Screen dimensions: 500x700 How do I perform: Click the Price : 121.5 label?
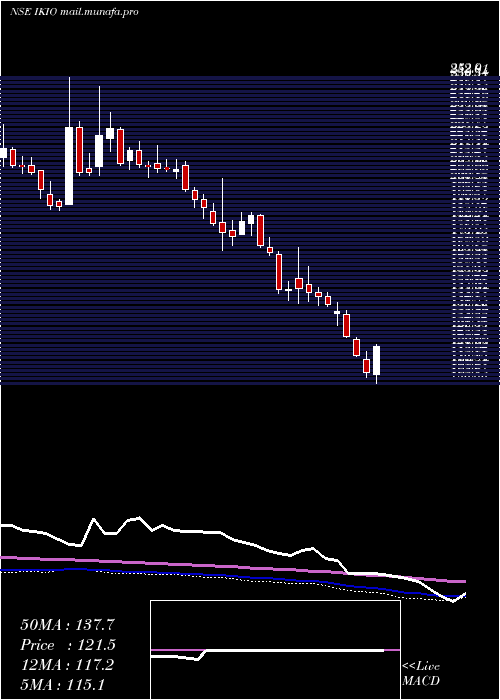(x=68, y=645)
